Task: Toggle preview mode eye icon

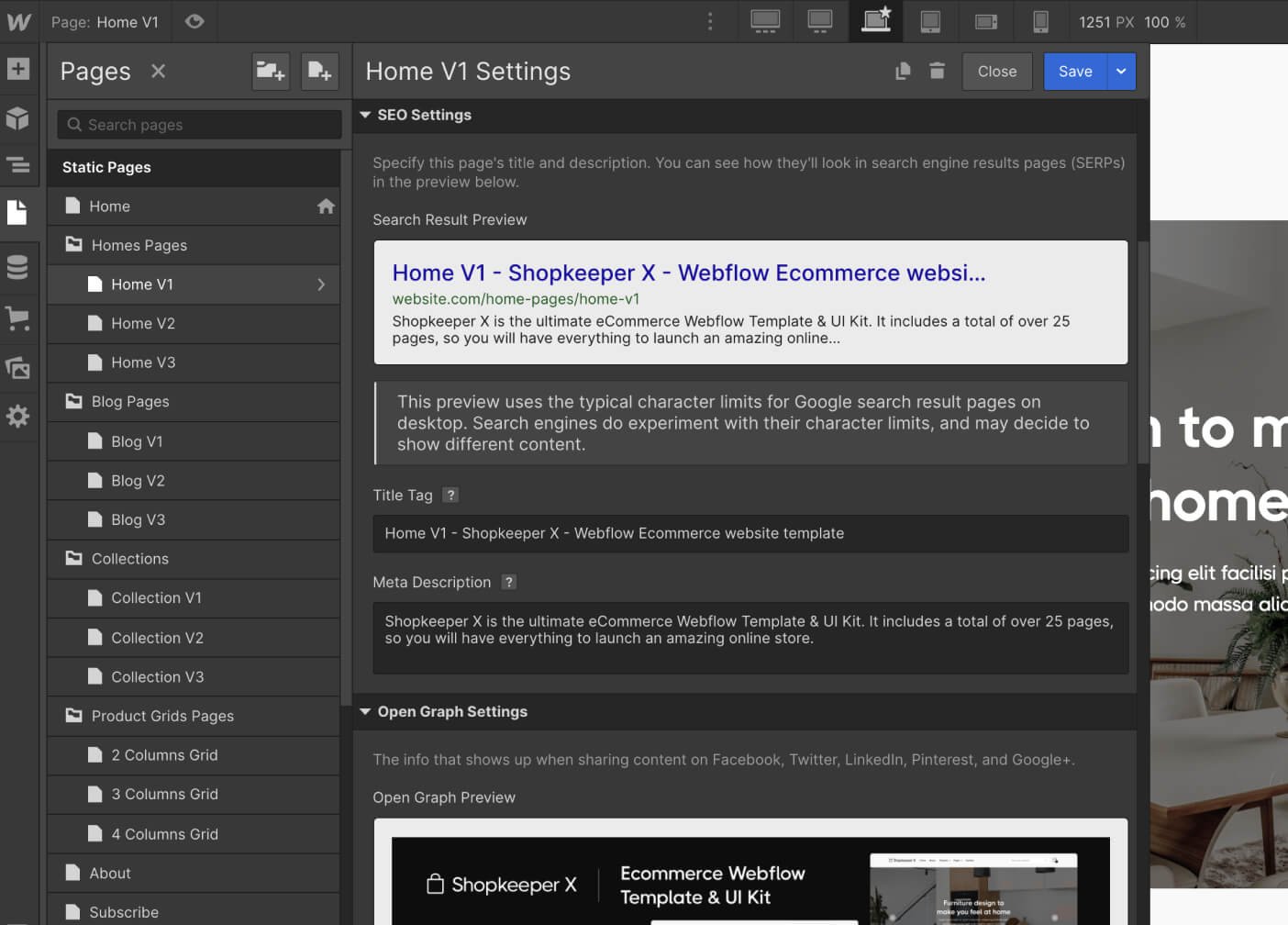Action: 194,21
